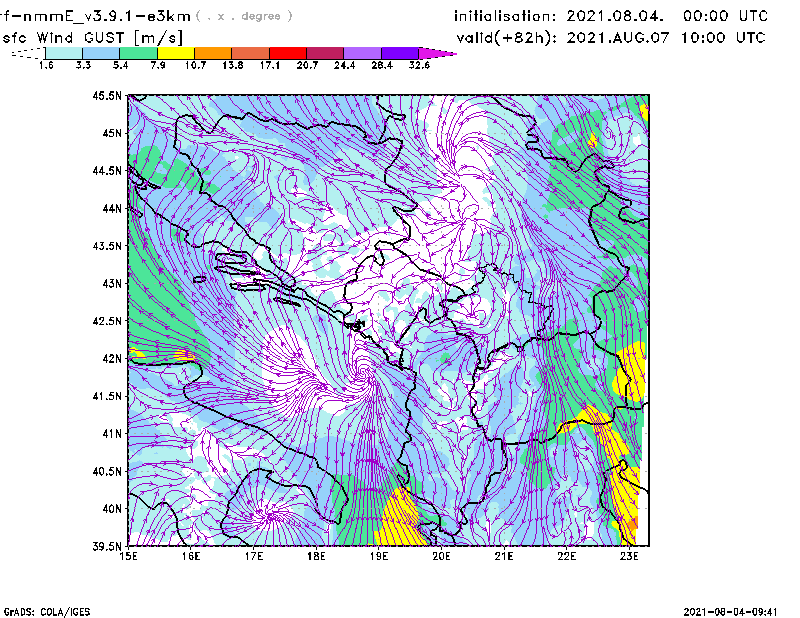Click the '43N' latitude axis label
The image size is (800, 618).
coord(112,283)
